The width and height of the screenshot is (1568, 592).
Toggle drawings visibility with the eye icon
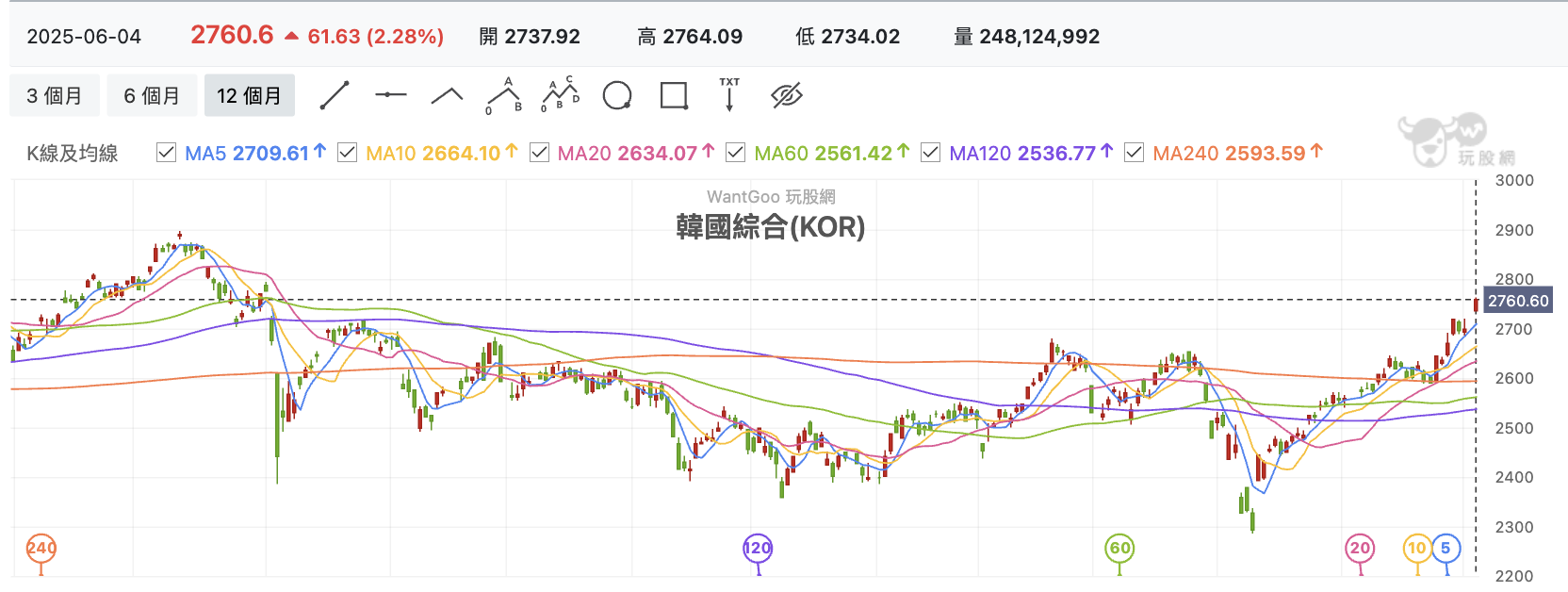[786, 95]
